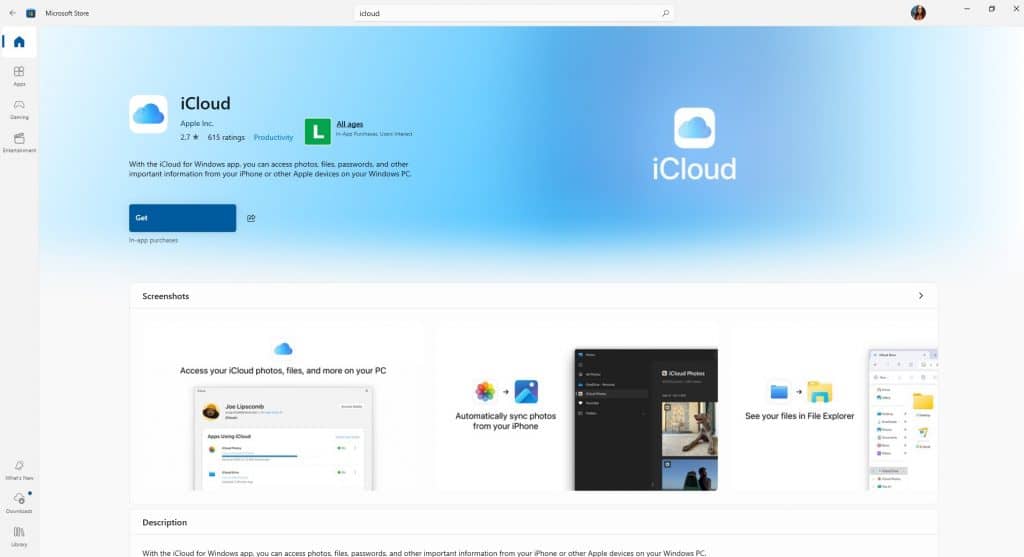The image size is (1024, 557).
Task: Open Downloads in the sidebar
Action: [x=19, y=503]
